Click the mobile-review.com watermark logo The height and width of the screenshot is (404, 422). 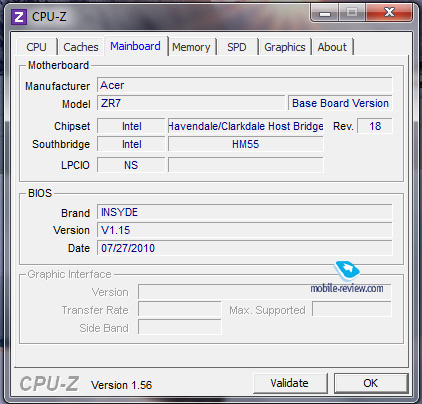pyautogui.click(x=347, y=278)
